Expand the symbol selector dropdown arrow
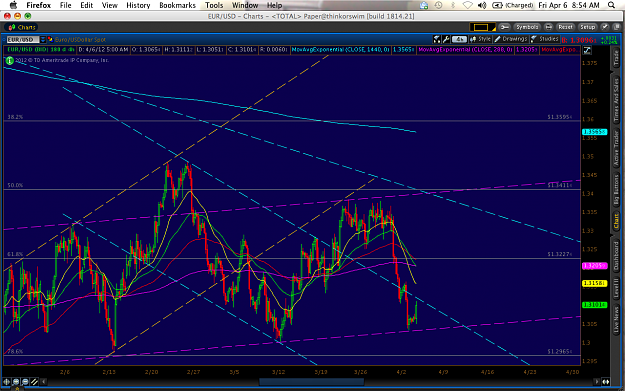Image resolution: width=625 pixels, height=391 pixels. (x=43, y=39)
